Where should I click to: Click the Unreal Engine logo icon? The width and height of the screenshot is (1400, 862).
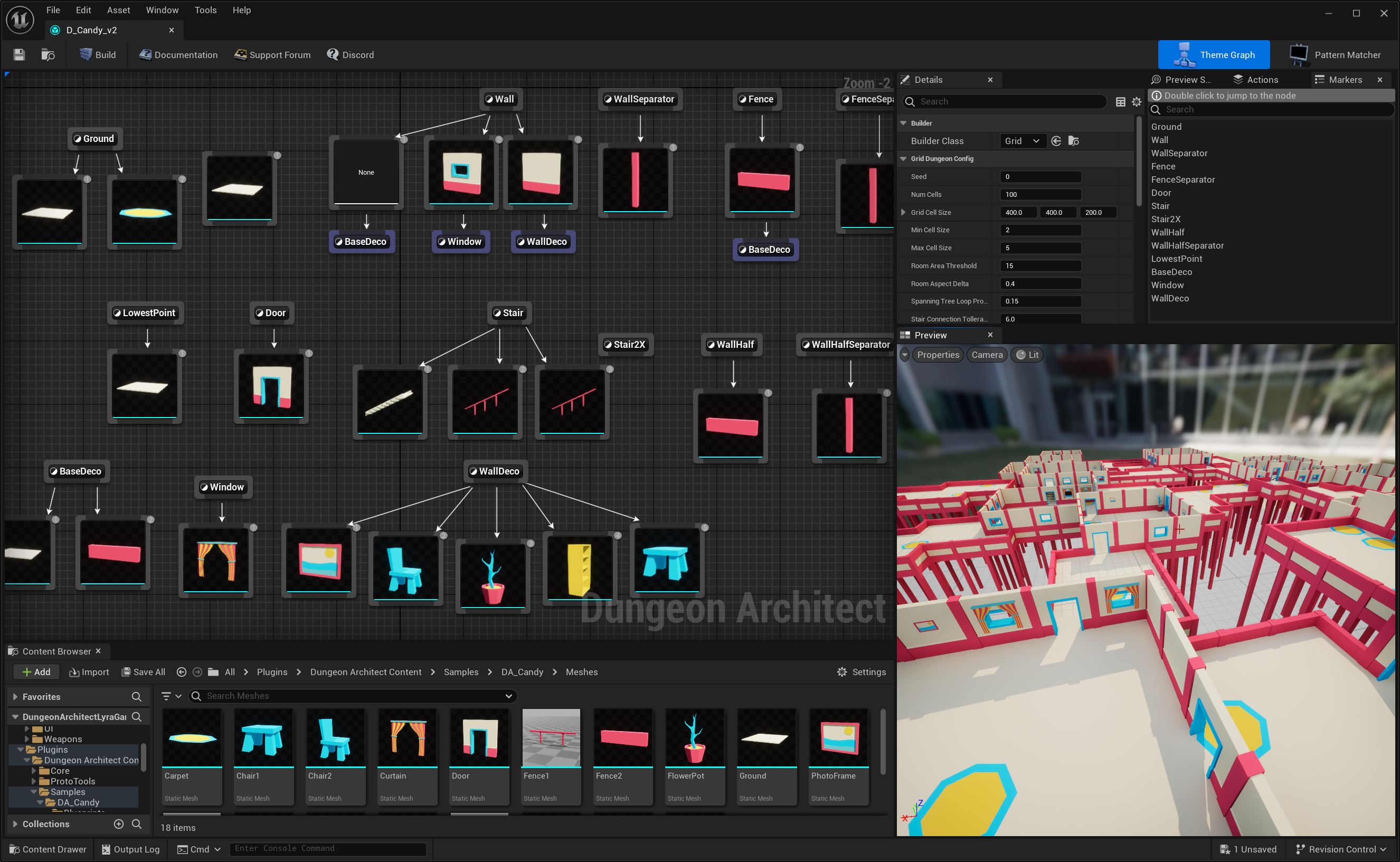(x=20, y=20)
